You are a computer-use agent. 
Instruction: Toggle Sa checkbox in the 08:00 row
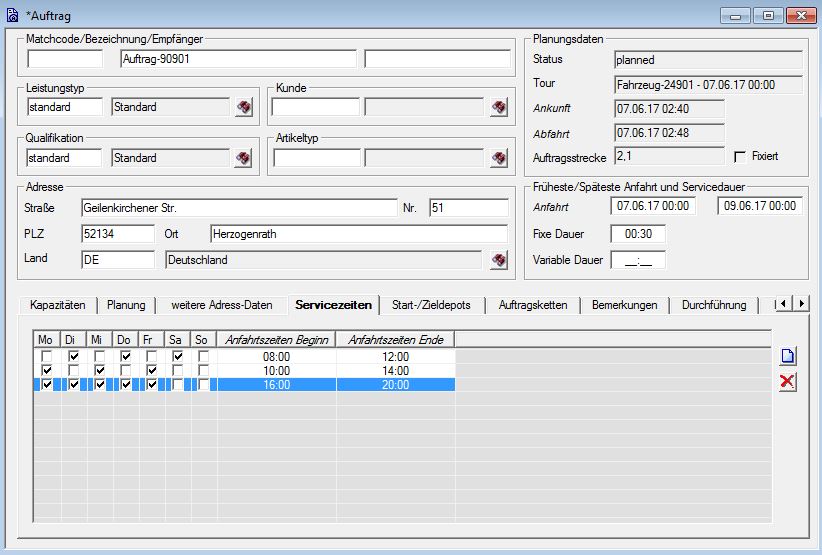point(177,356)
